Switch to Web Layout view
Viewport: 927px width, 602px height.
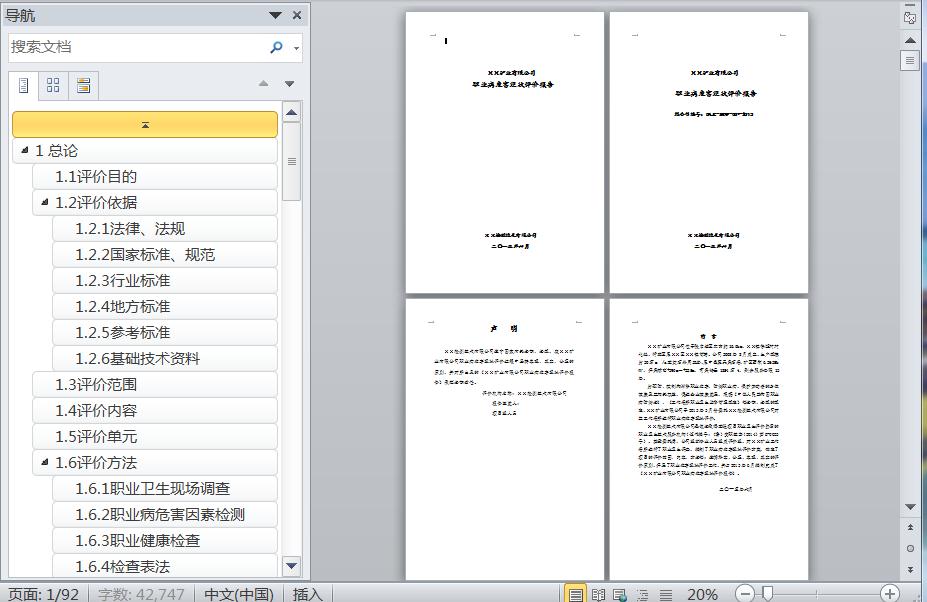(618, 593)
